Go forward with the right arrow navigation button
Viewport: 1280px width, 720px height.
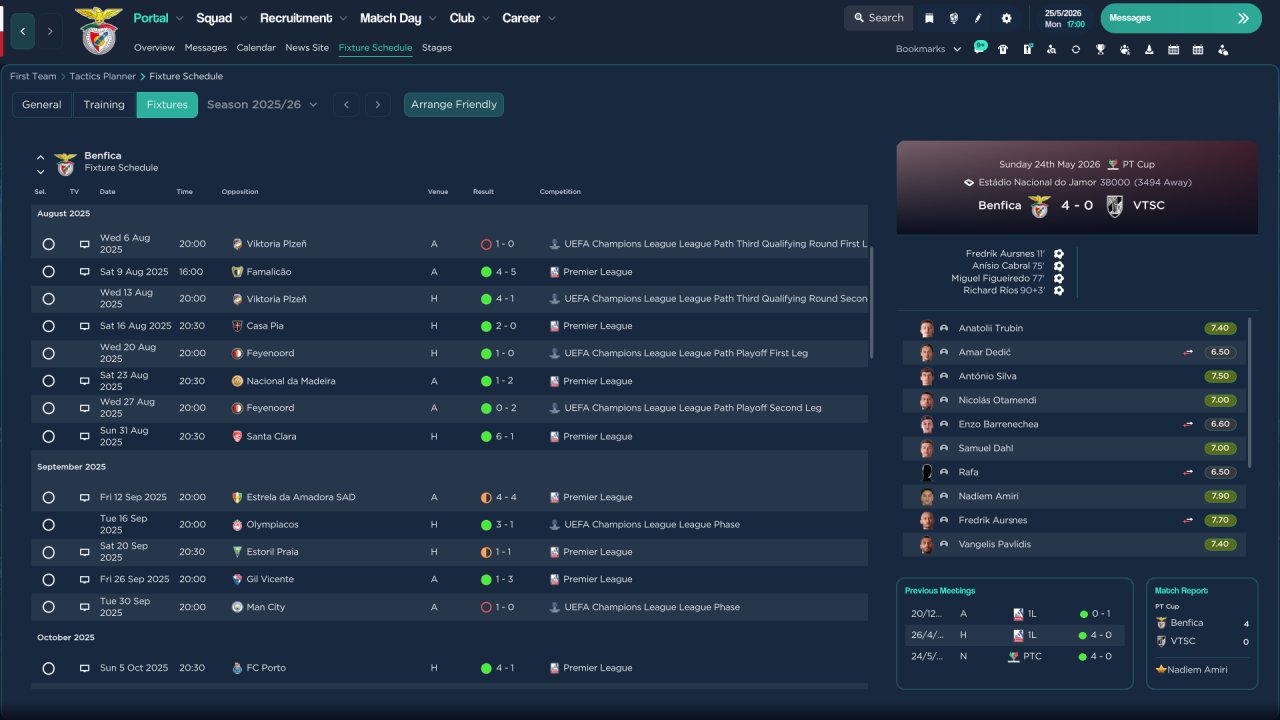(50, 31)
